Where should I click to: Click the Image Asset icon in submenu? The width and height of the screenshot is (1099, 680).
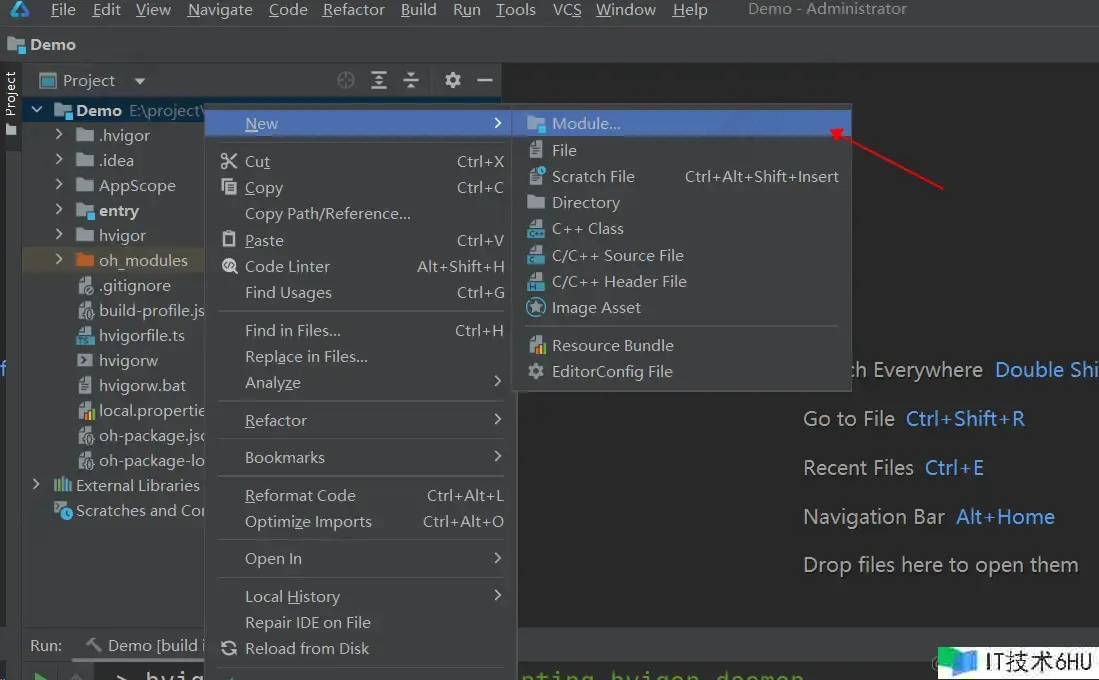coord(536,308)
